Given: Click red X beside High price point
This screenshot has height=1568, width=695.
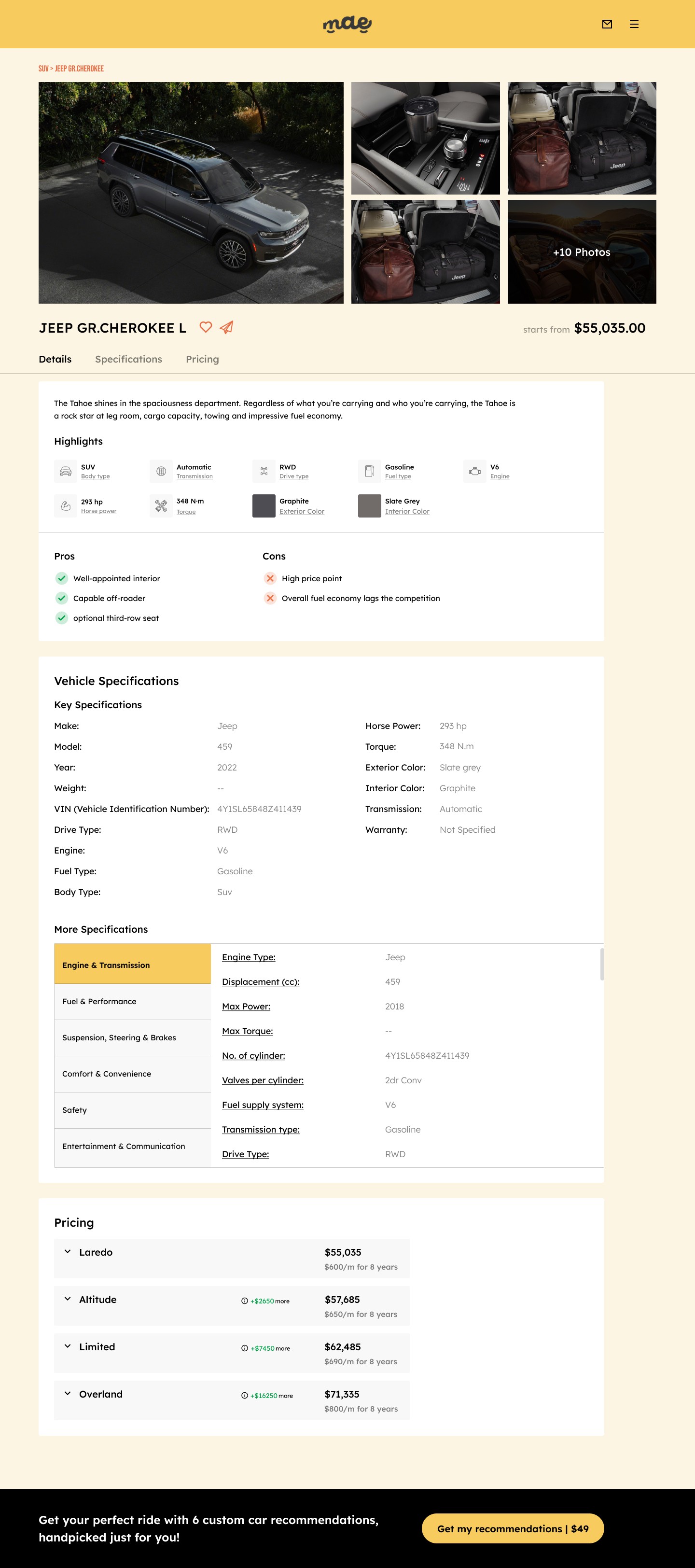Looking at the screenshot, I should tap(270, 578).
